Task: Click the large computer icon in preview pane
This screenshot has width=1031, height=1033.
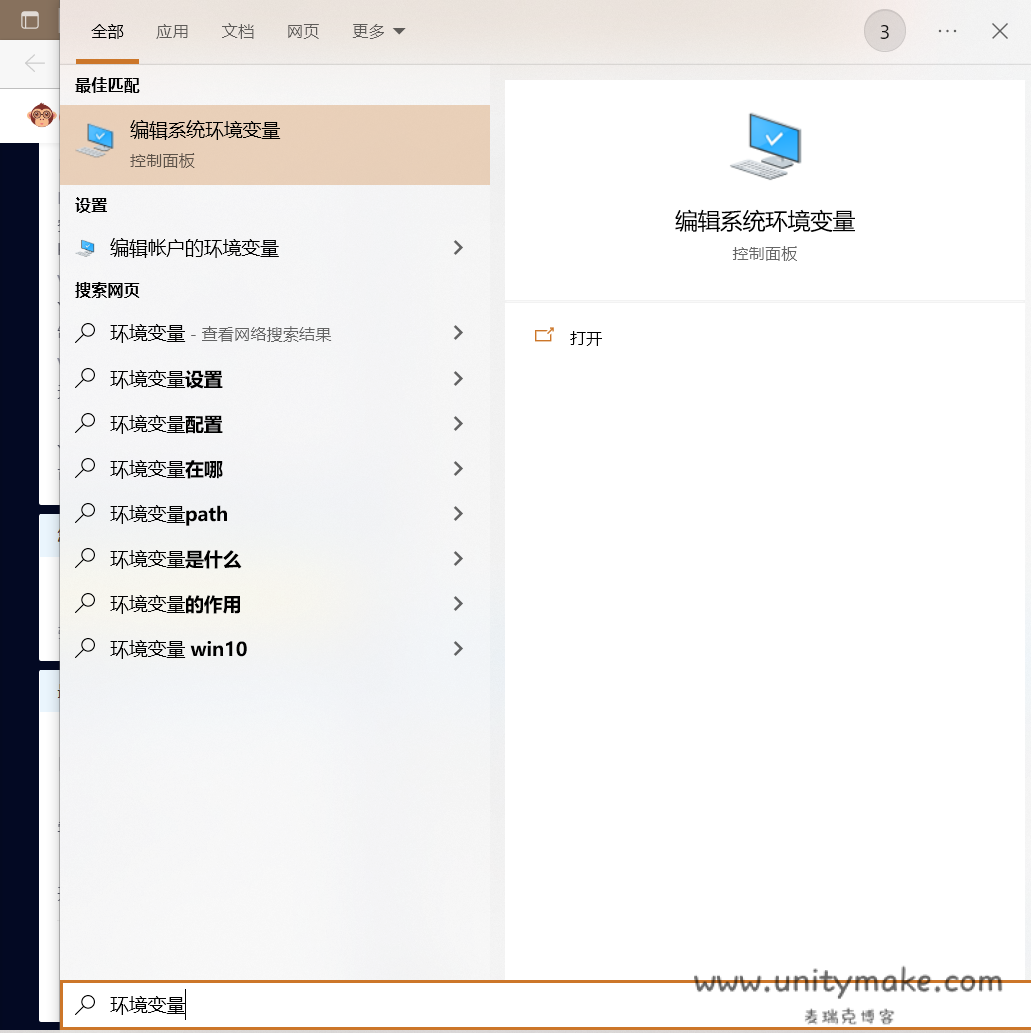Action: pyautogui.click(x=765, y=146)
